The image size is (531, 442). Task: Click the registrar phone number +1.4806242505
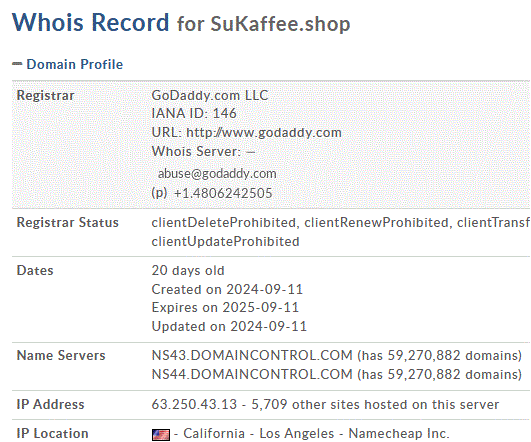coord(223,193)
